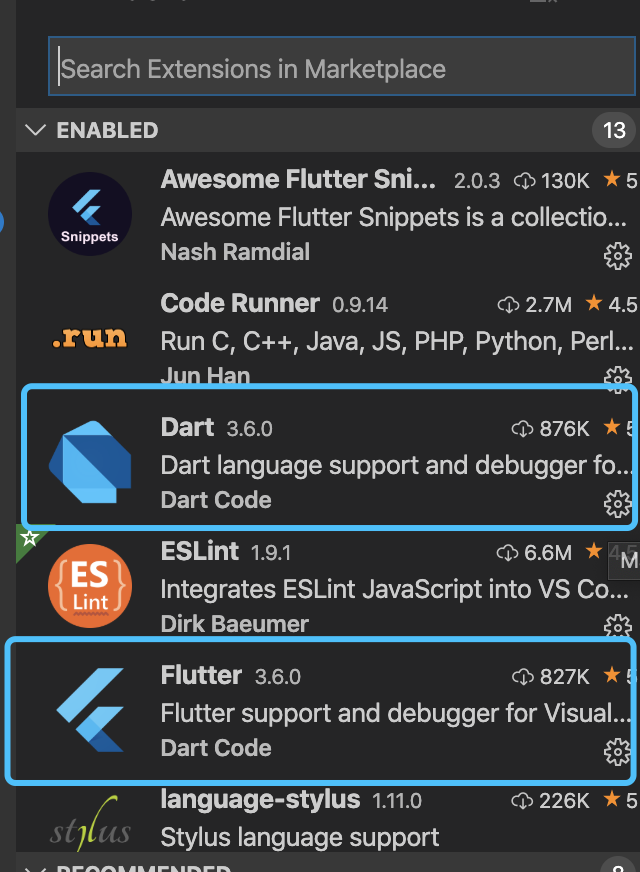This screenshot has height=872, width=640.
Task: Open manage gear for ESLint extension
Action: pyautogui.click(x=618, y=626)
